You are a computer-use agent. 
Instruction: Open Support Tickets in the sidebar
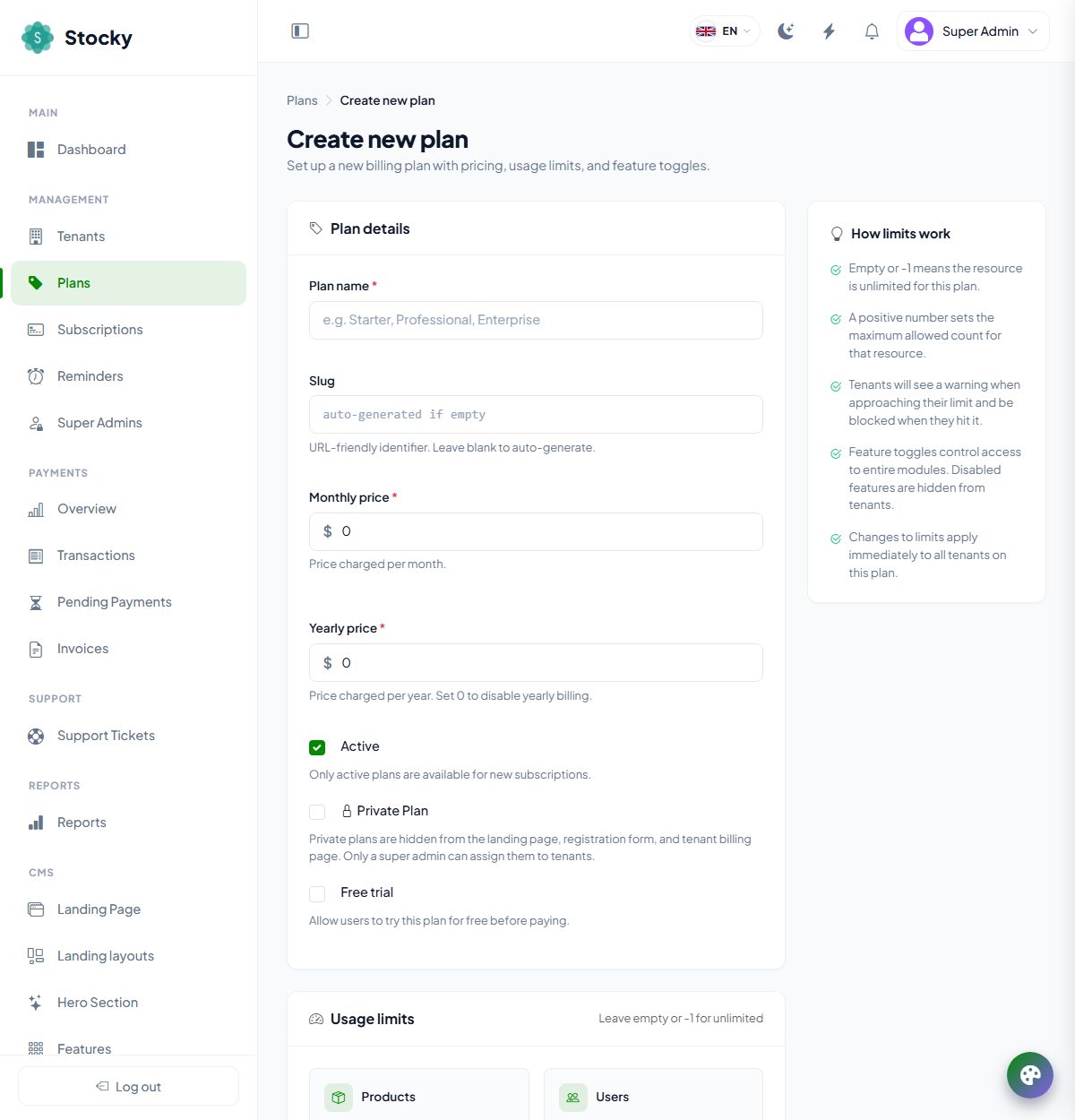(129, 736)
